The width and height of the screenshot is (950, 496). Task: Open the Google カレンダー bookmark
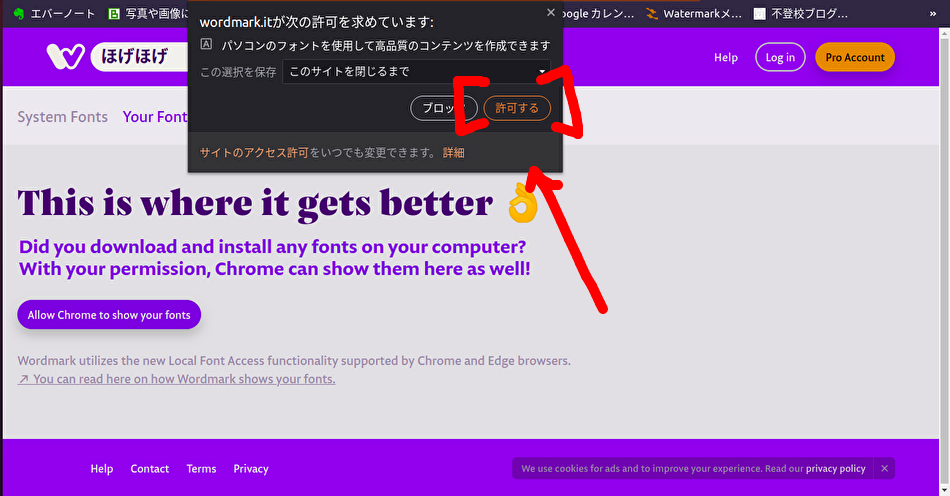pos(597,13)
